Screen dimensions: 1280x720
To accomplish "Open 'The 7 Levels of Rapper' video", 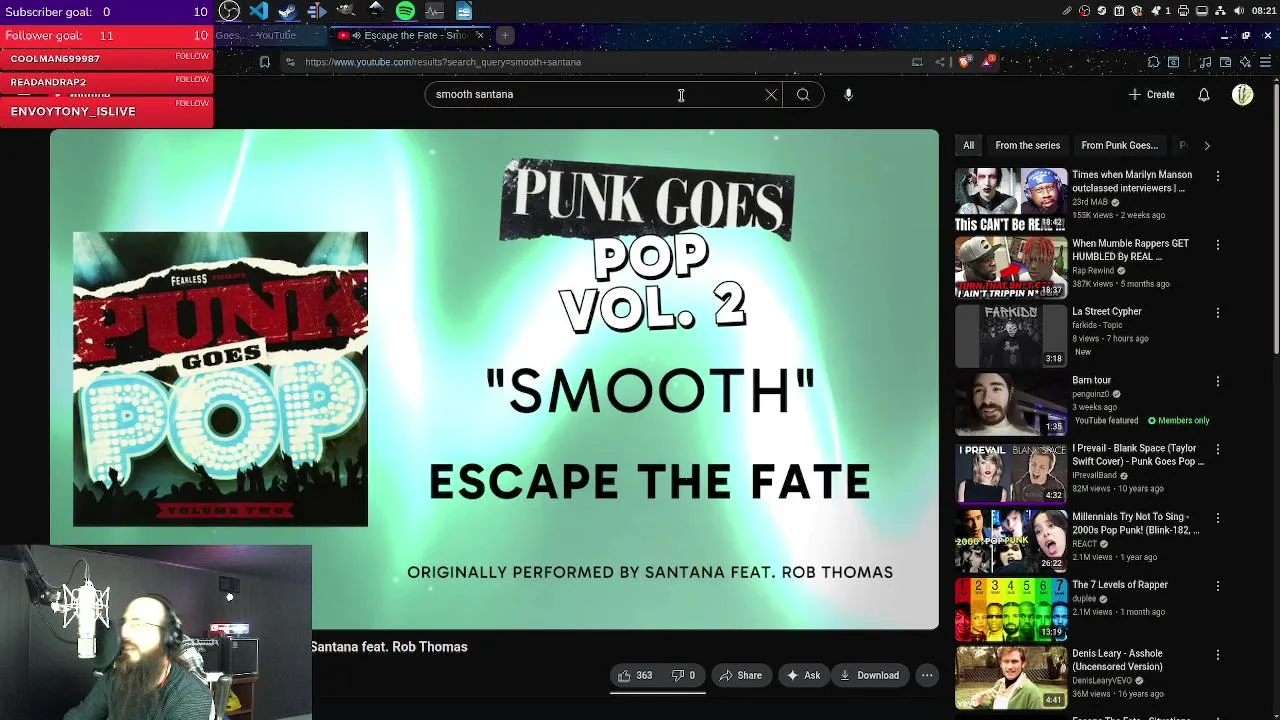I will (1011, 610).
